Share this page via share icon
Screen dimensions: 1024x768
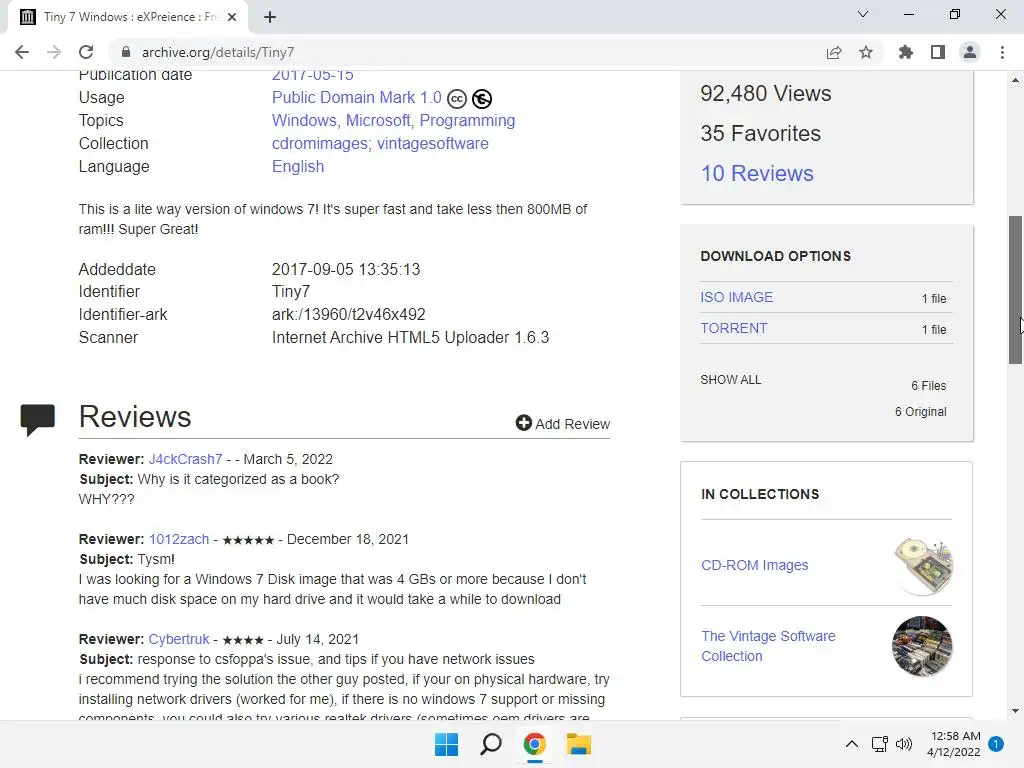833,52
